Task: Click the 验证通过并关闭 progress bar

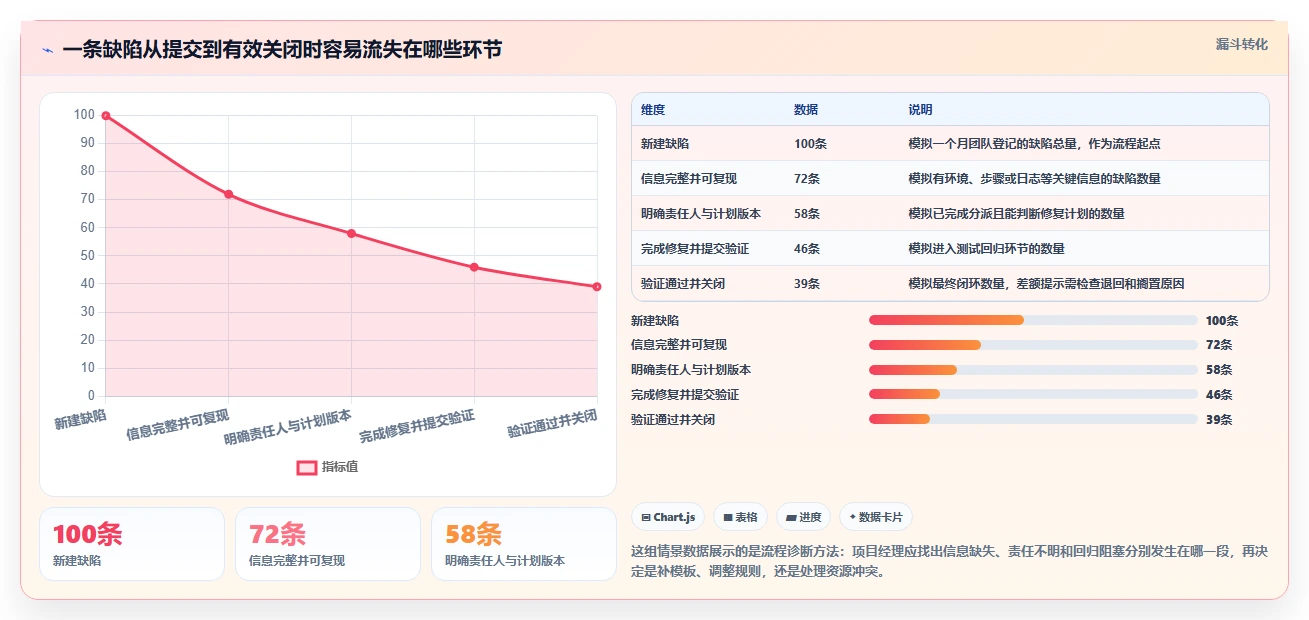Action: 1033,420
